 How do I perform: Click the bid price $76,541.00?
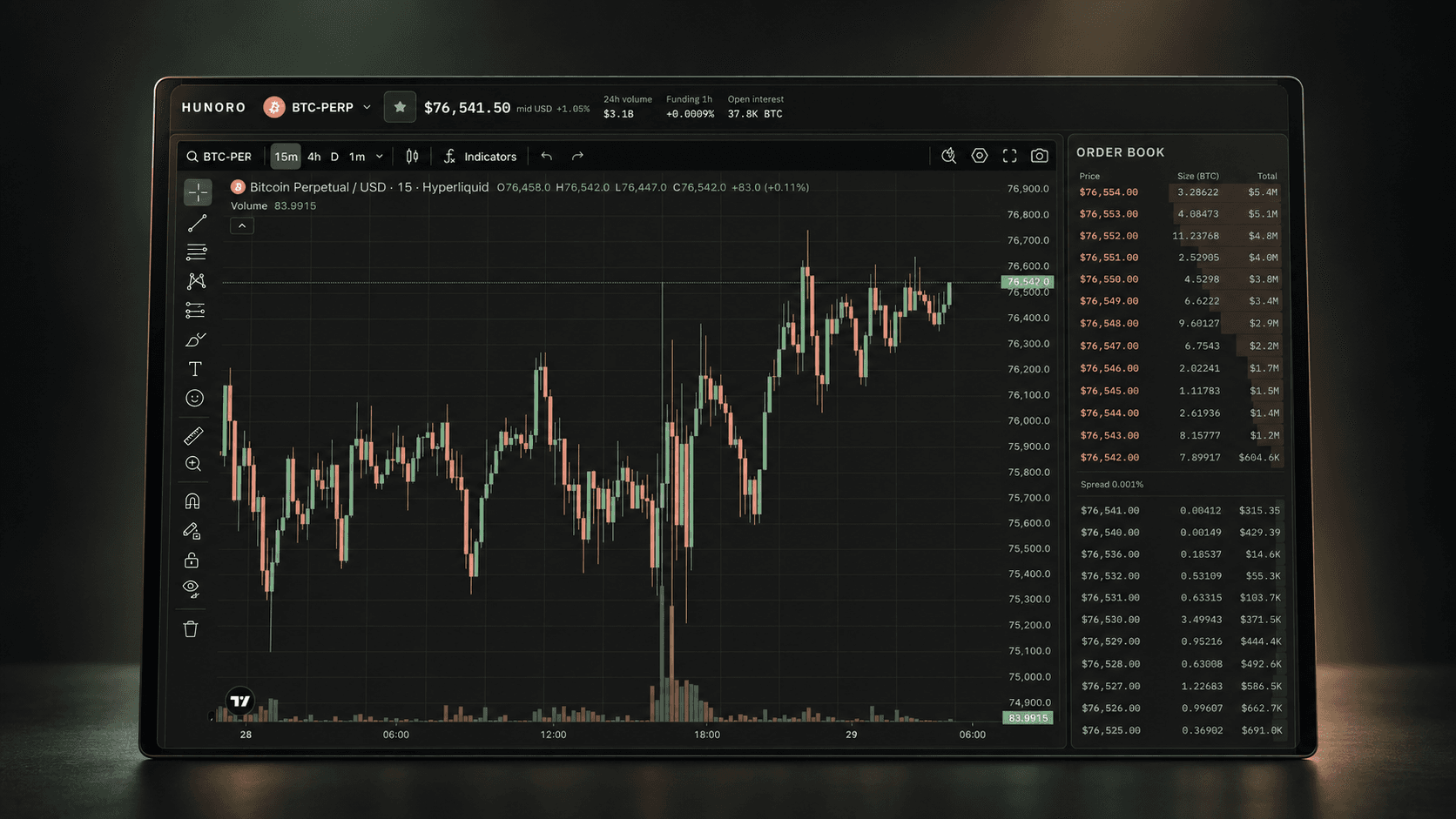(x=1109, y=511)
